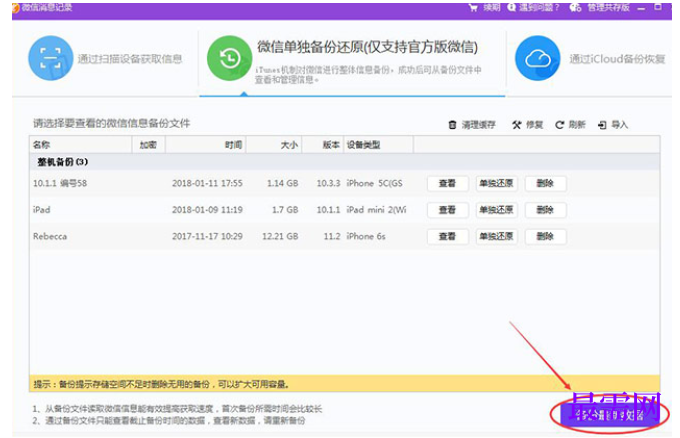
Task: Collapse the 整机备份 (3) group row
Action: tap(345, 162)
